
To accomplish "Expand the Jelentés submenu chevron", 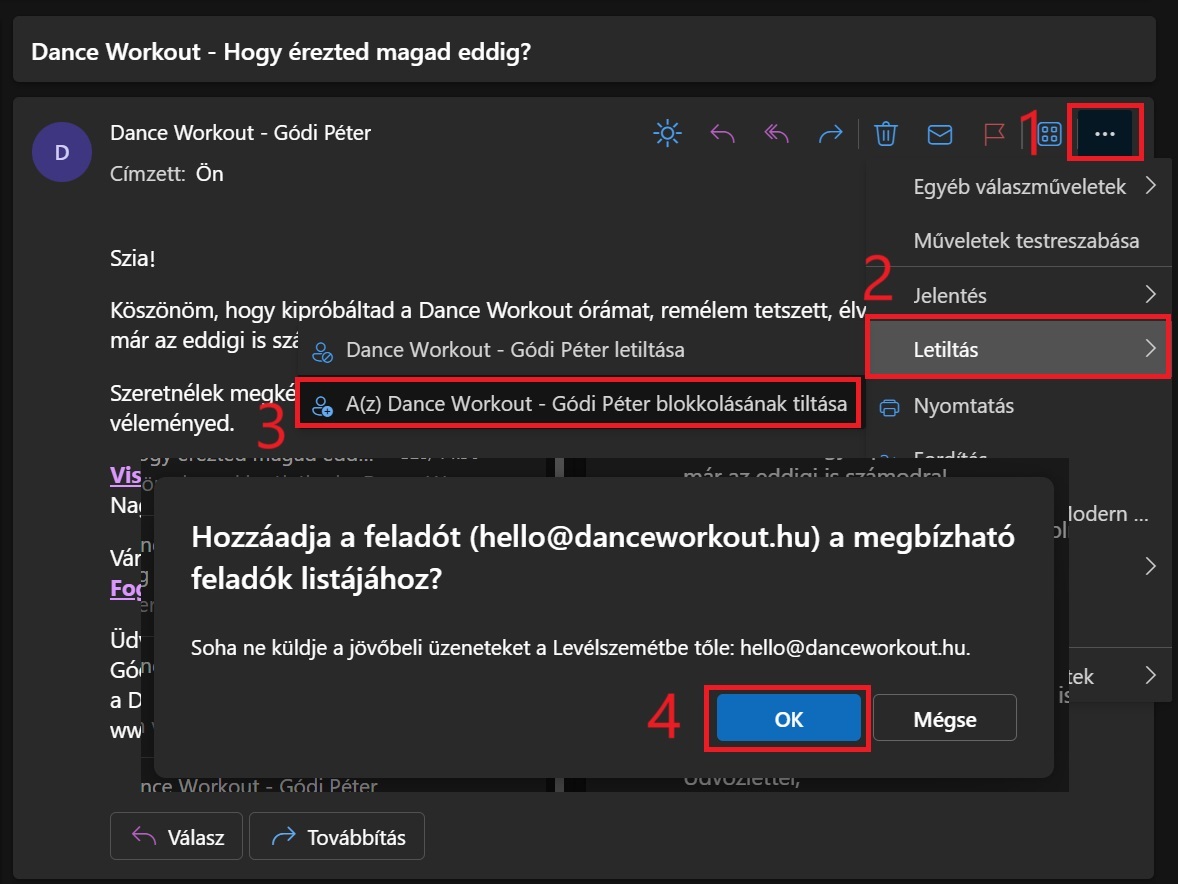I will [x=1150, y=294].
